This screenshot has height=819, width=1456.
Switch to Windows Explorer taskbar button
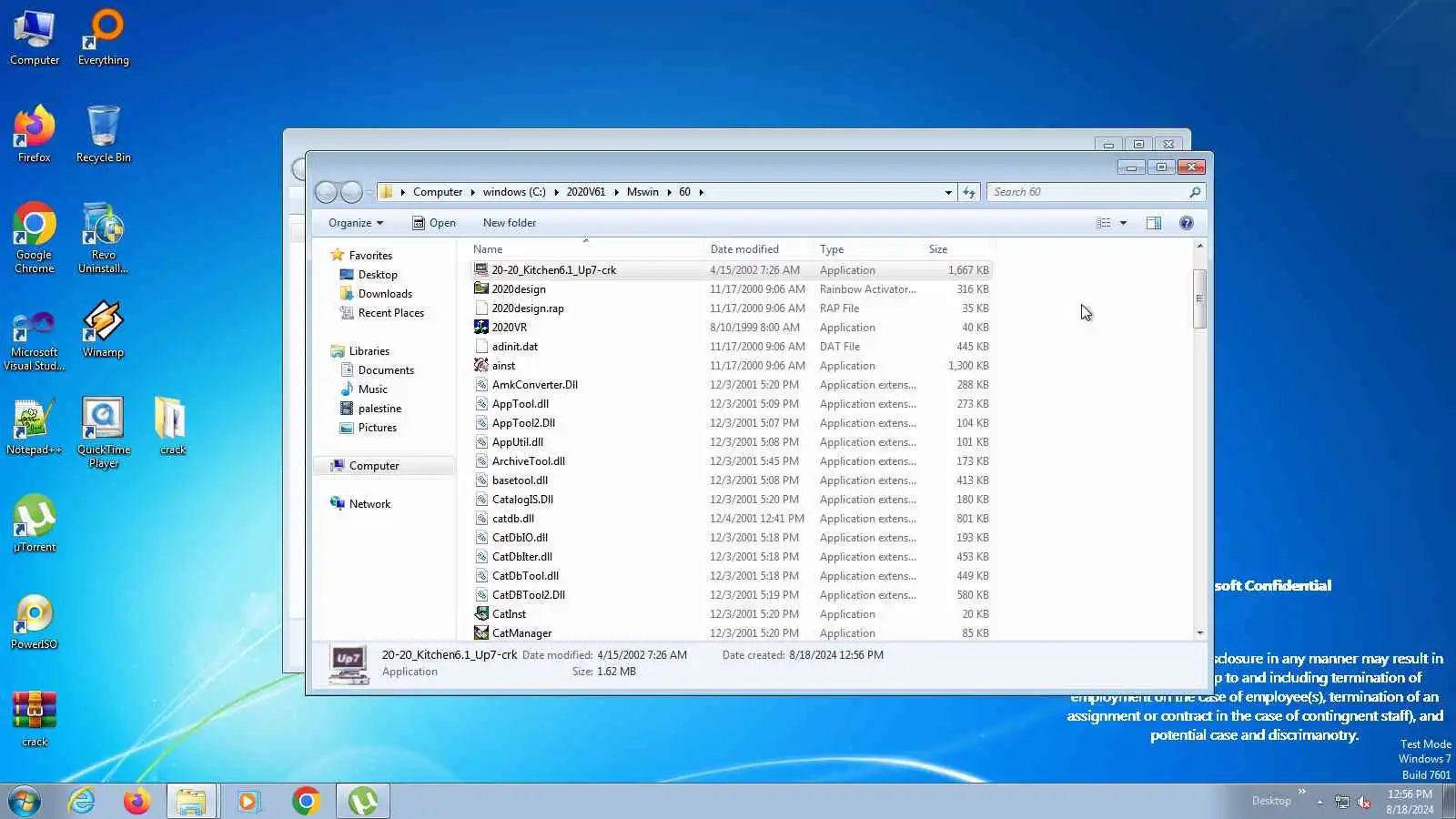click(192, 802)
